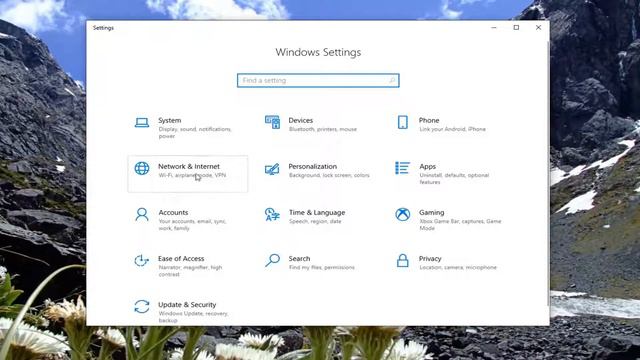Open Time & Language settings label
This screenshot has height=360, width=640.
[317, 213]
